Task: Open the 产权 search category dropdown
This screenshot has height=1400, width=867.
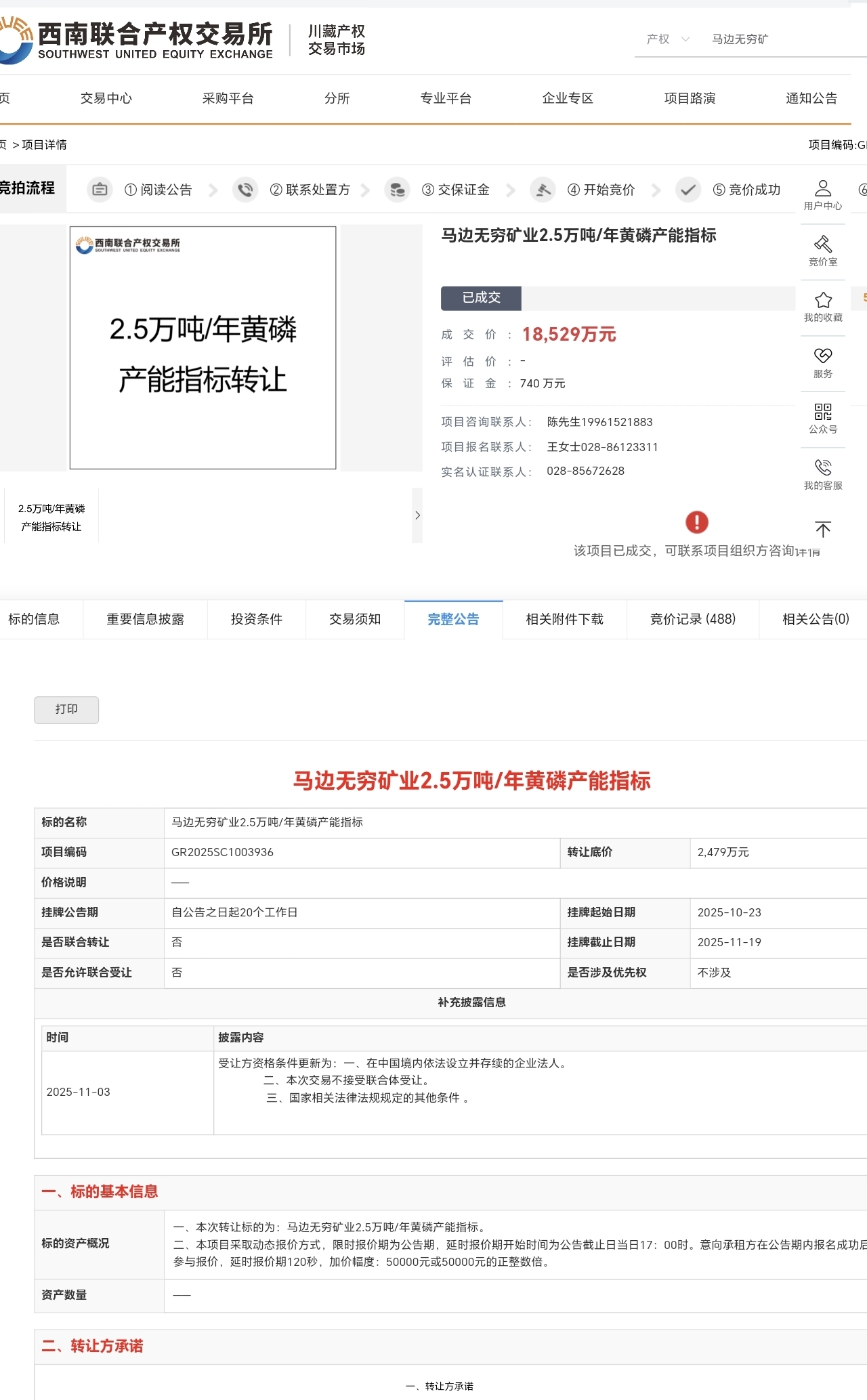Action: (x=668, y=39)
